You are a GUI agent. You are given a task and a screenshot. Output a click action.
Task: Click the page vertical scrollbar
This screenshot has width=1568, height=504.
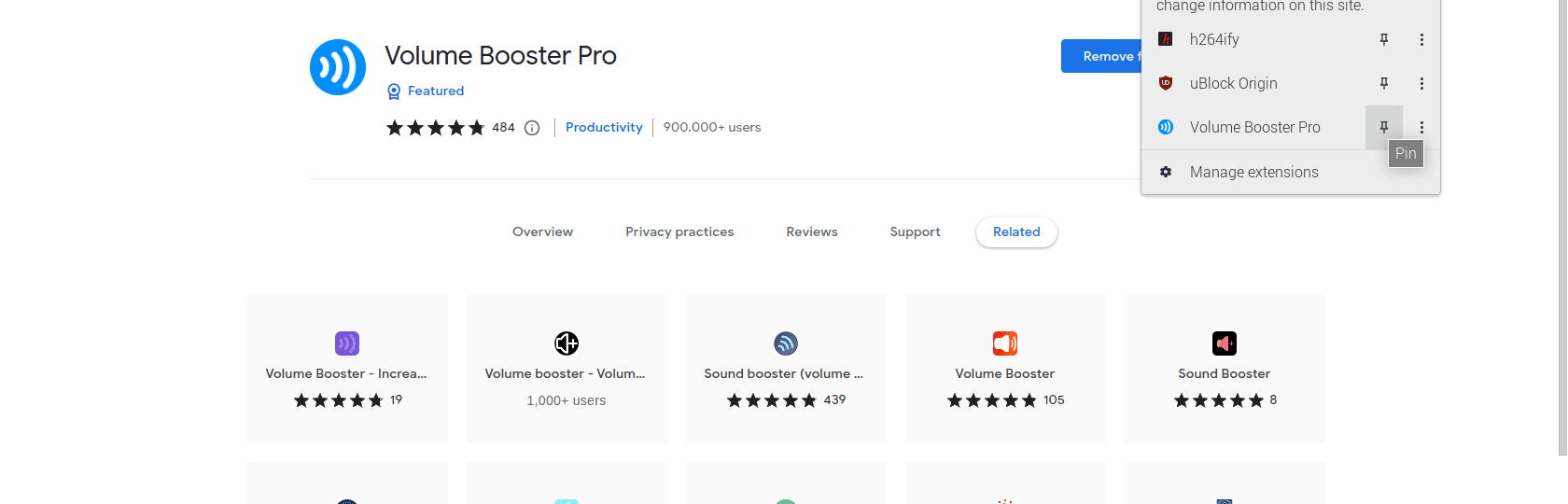(1562, 228)
